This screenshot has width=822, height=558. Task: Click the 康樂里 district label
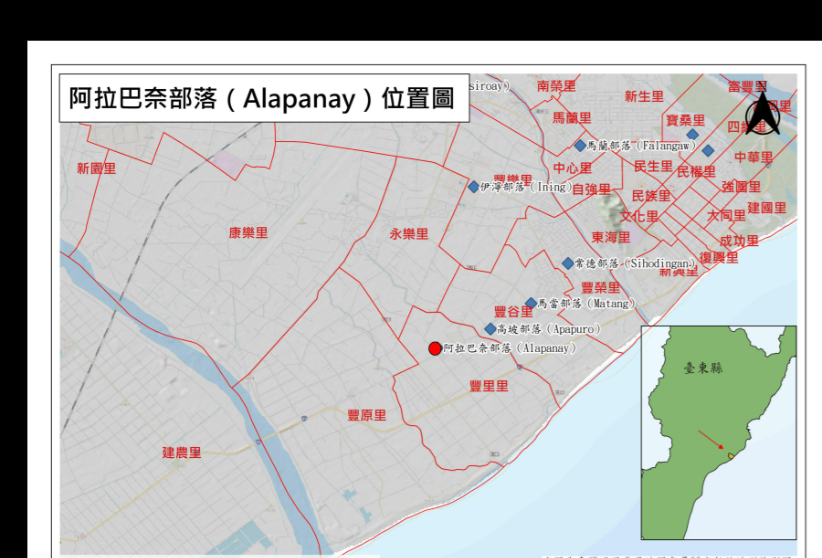248,233
